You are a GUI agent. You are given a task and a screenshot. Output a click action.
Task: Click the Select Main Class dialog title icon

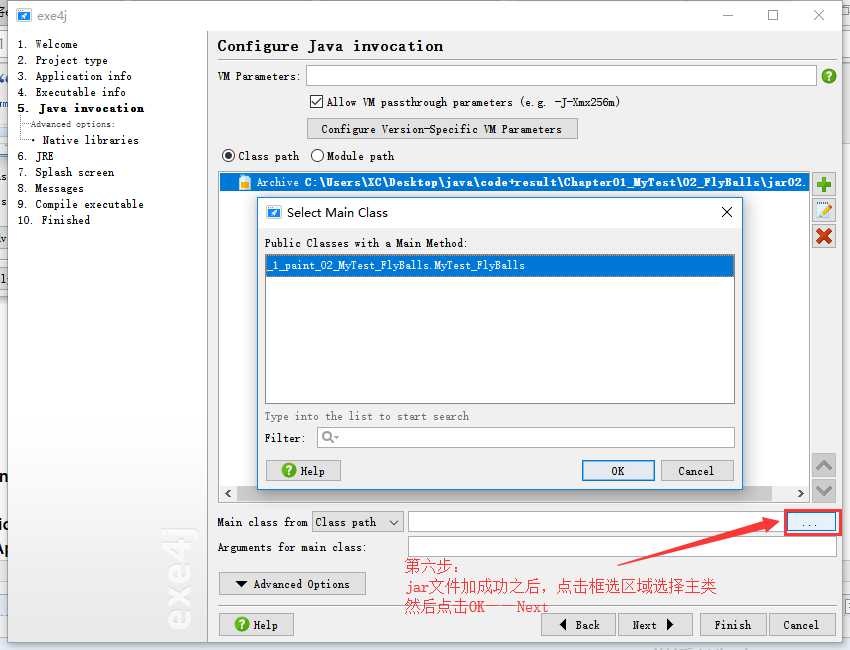[x=274, y=213]
